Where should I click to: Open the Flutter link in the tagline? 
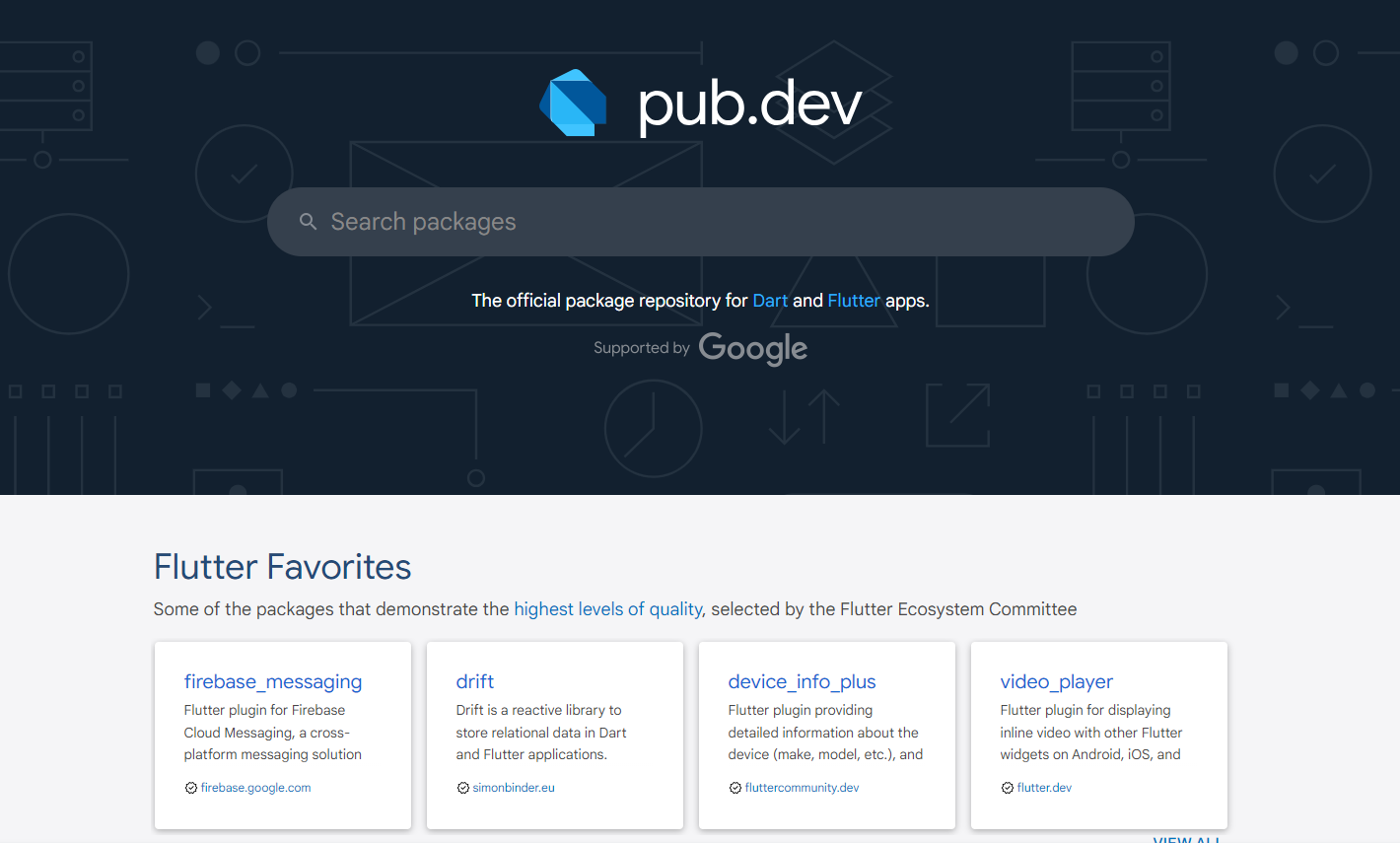[854, 301]
